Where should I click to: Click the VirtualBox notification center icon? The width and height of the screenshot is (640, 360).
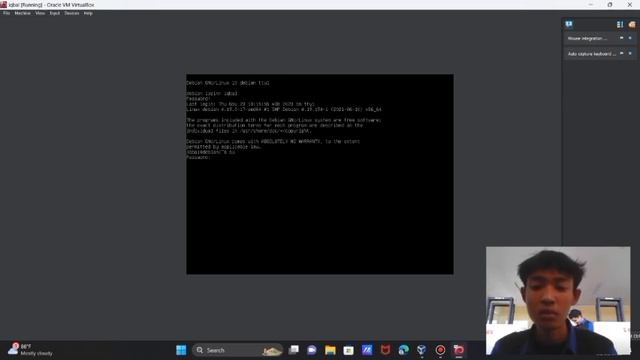[x=569, y=24]
